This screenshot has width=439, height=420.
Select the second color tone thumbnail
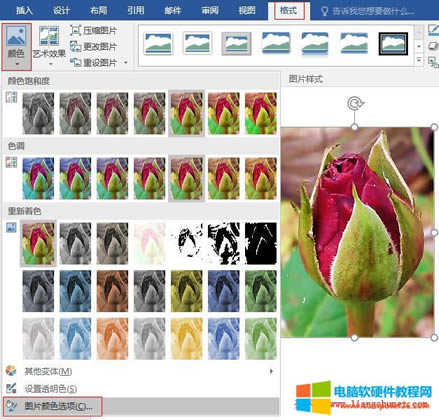75,179
